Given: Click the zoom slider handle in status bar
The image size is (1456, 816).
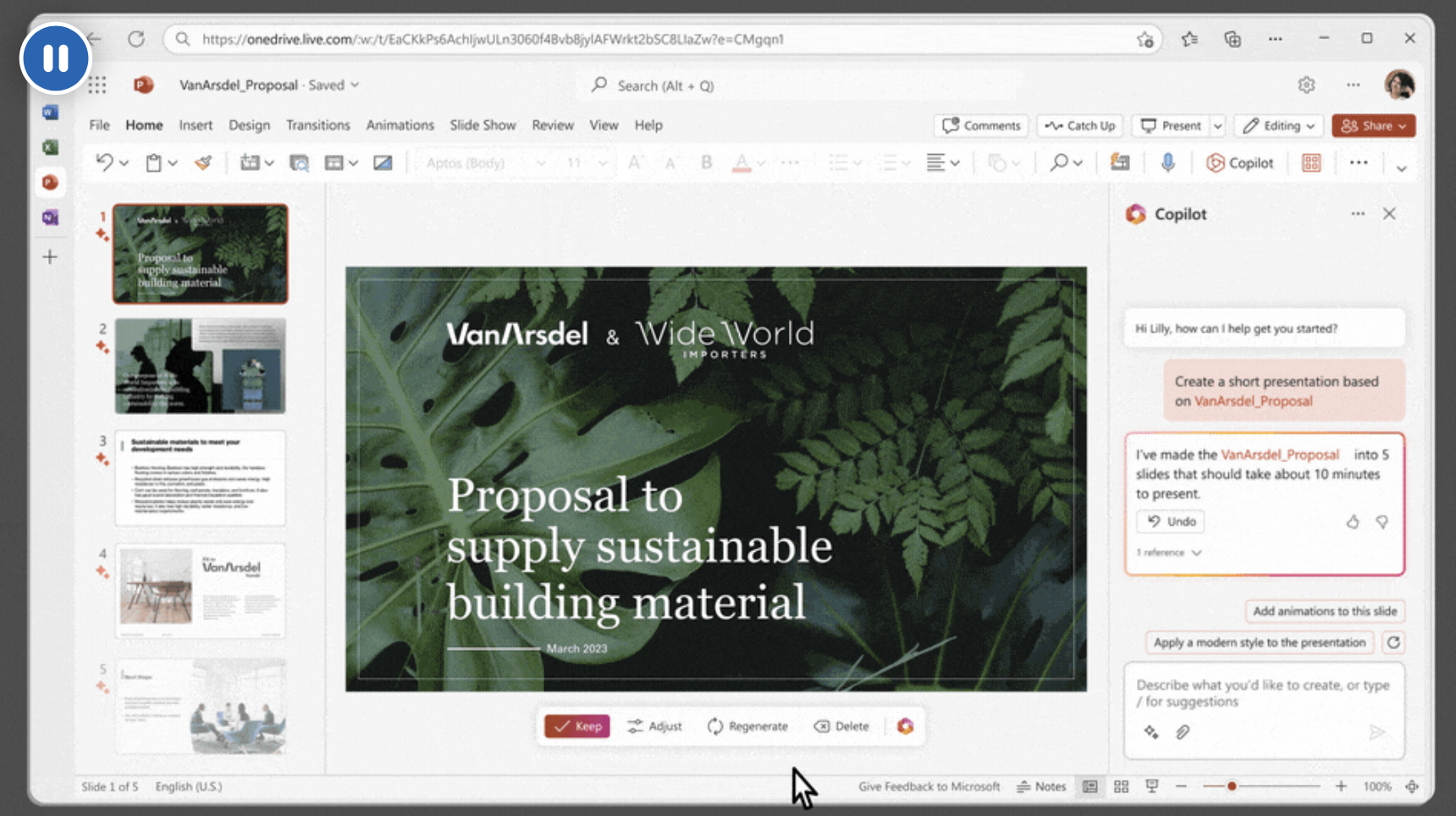Looking at the screenshot, I should click(1232, 786).
